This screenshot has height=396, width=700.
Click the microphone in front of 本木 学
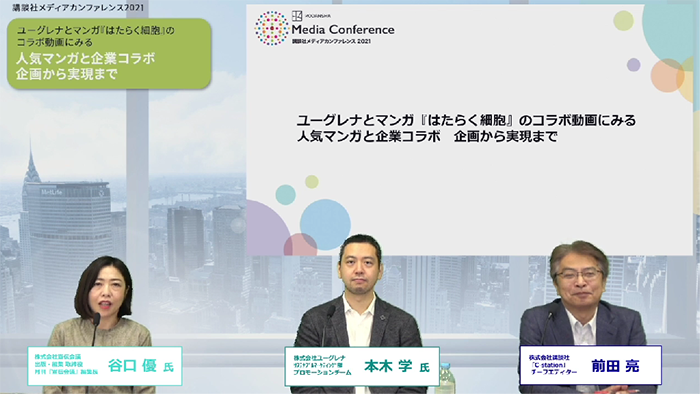click(x=329, y=325)
